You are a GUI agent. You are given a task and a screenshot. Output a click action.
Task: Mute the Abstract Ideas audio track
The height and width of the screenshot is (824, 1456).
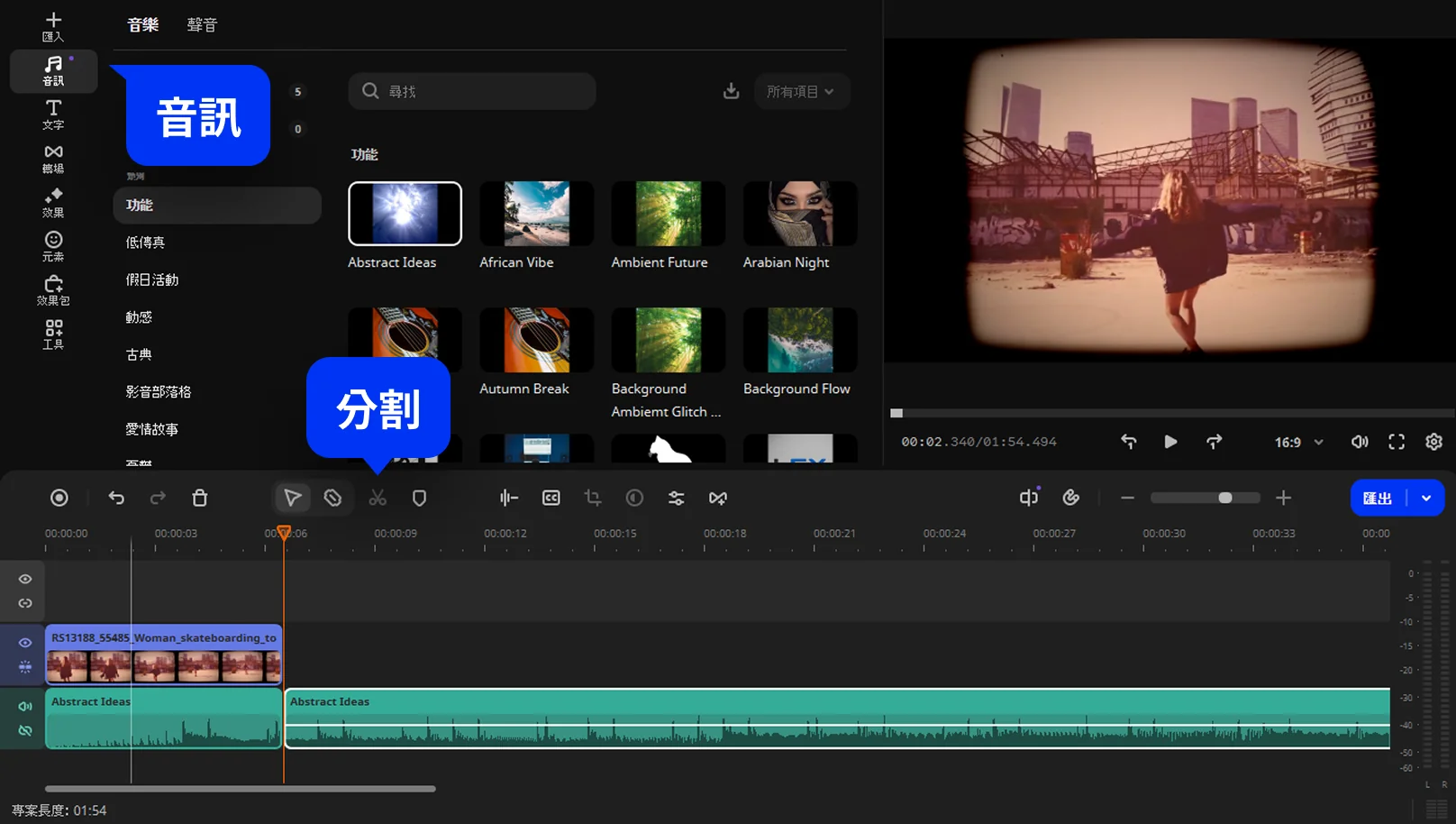click(x=25, y=706)
